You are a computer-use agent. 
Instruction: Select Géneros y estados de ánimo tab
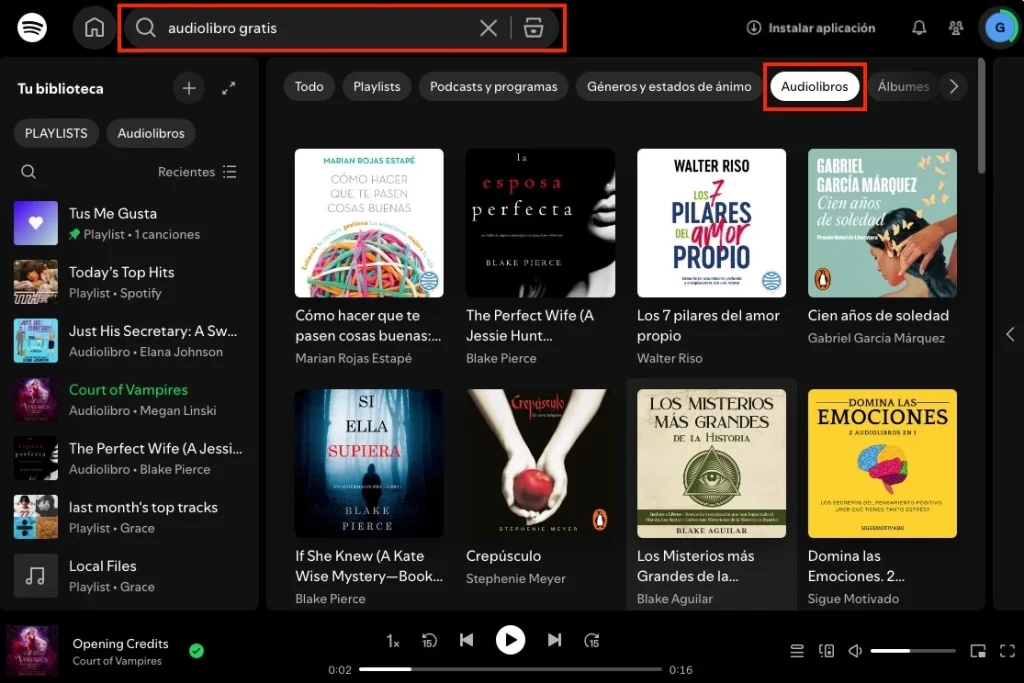point(669,86)
